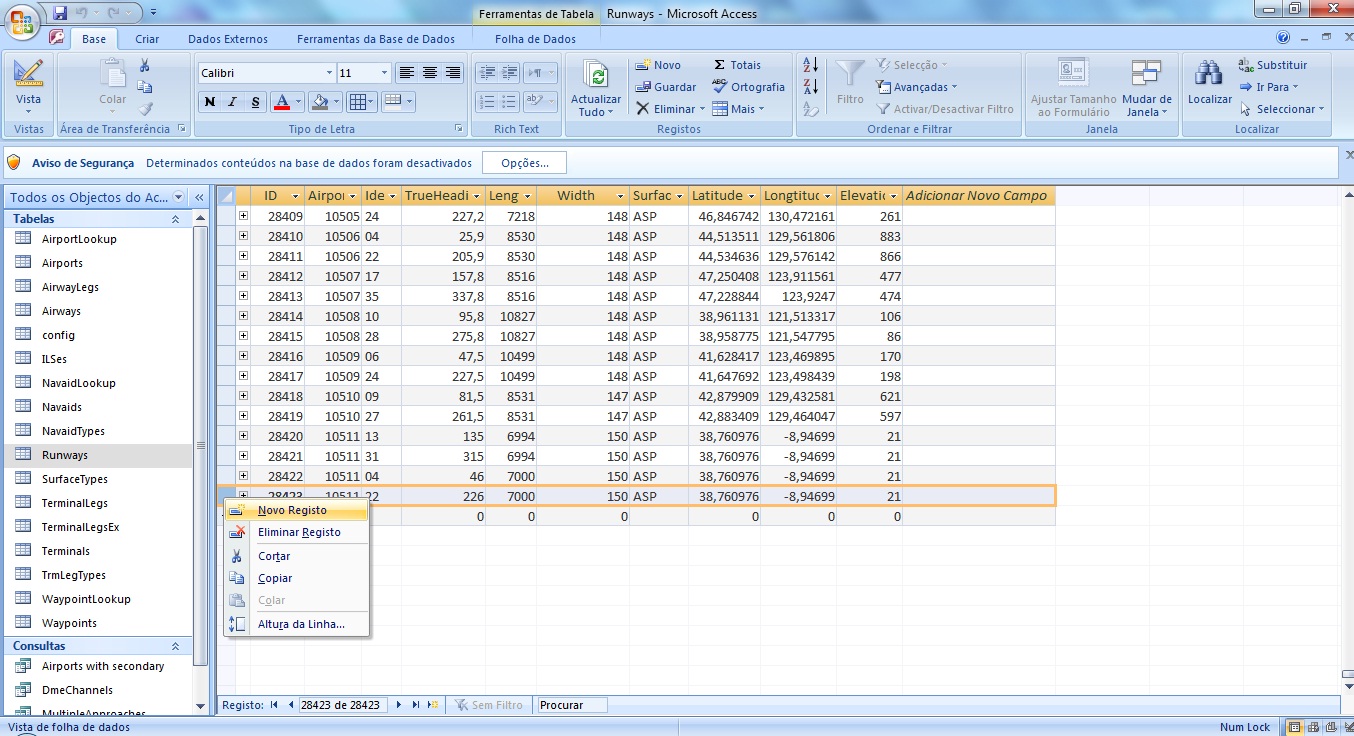Open the Vista view switcher icon
This screenshot has height=736, width=1354.
click(28, 75)
